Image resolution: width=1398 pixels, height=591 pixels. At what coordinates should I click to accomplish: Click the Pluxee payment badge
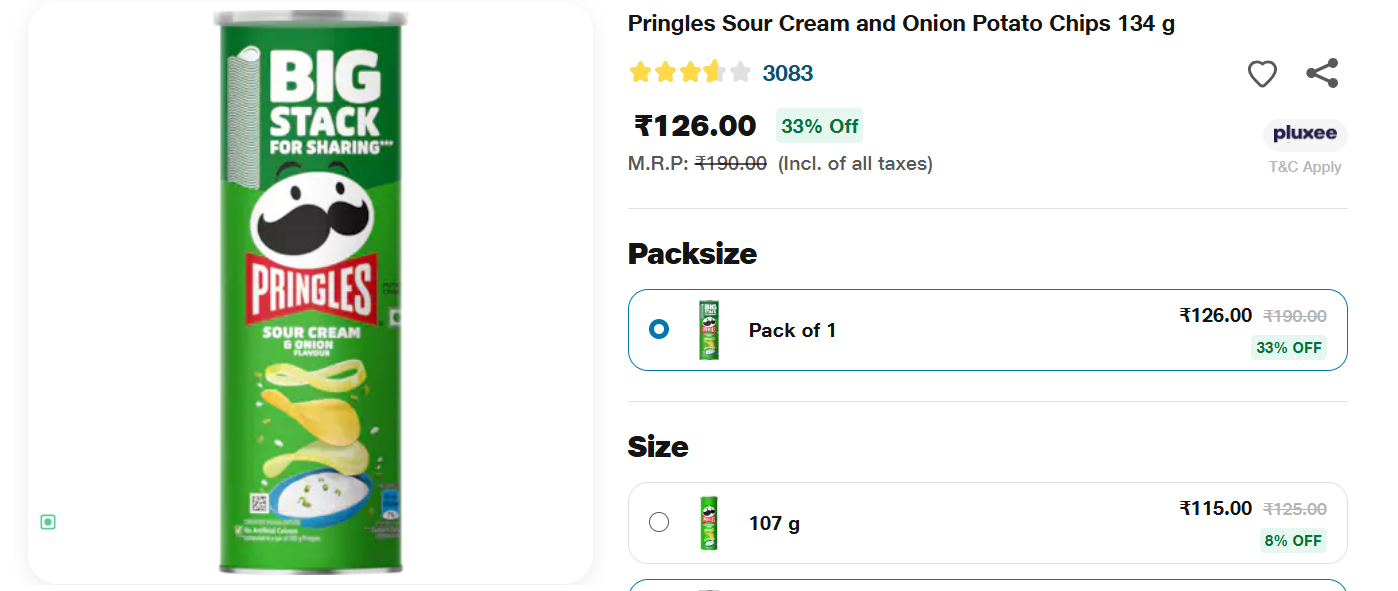pyautogui.click(x=1305, y=135)
